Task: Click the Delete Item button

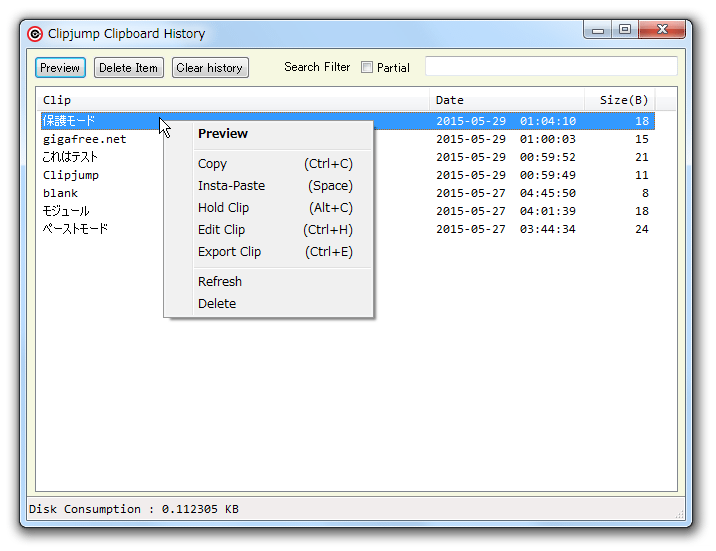Action: pos(129,68)
